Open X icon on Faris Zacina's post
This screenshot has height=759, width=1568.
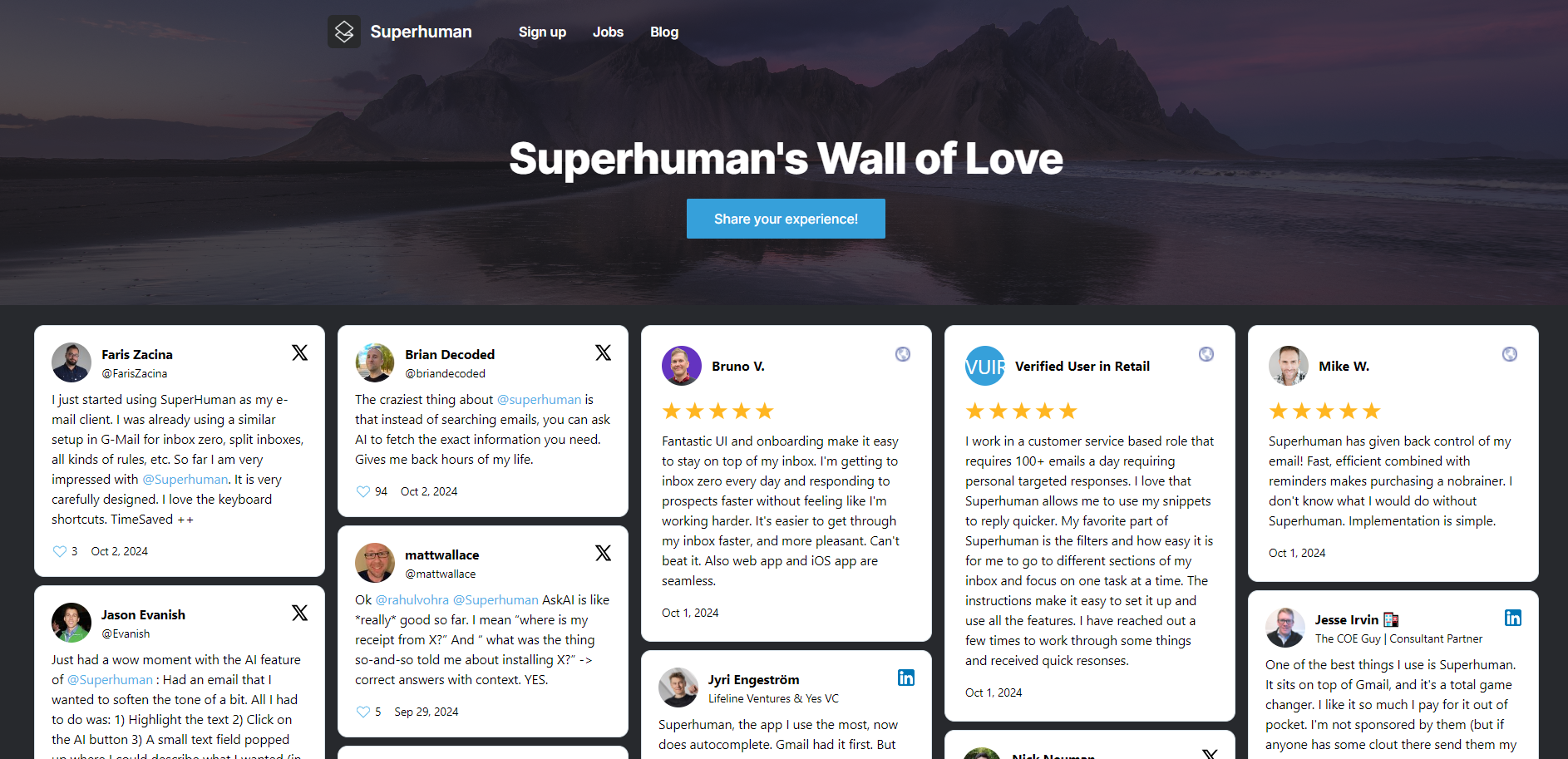pyautogui.click(x=300, y=352)
